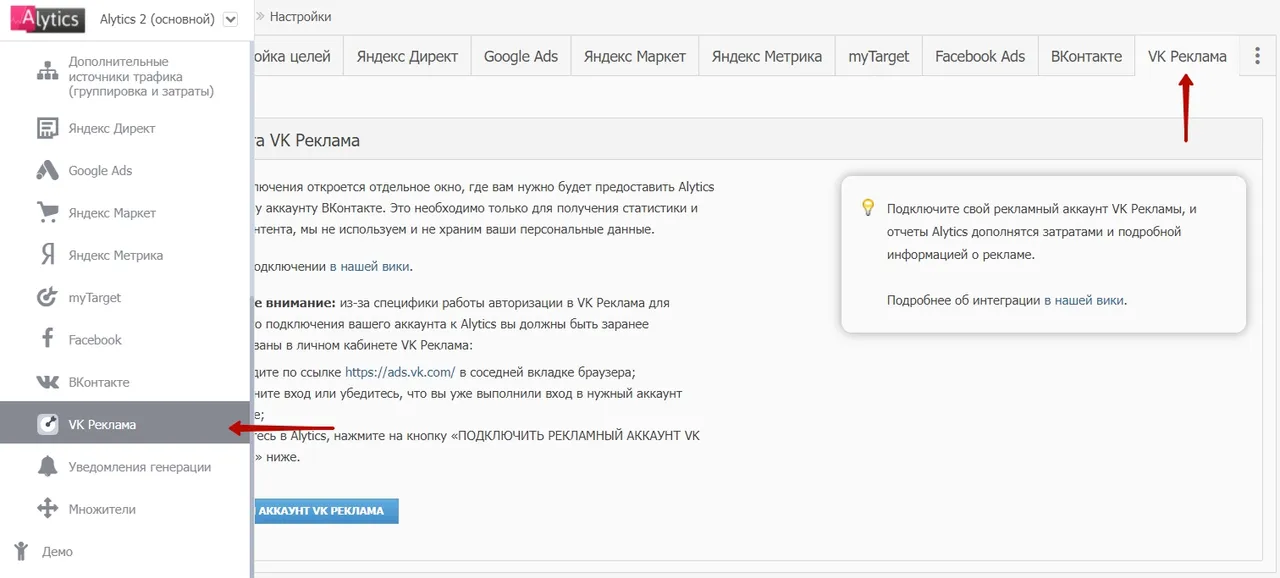Click the Alytics 2 (основной) project name
Image resolution: width=1280 pixels, height=578 pixels.
click(158, 19)
